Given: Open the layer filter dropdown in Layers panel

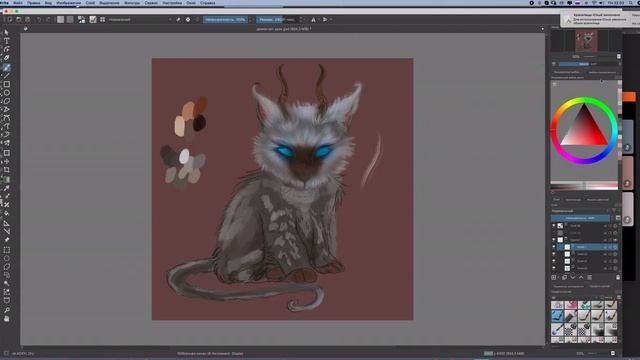Looking at the screenshot, I should coord(614,211).
